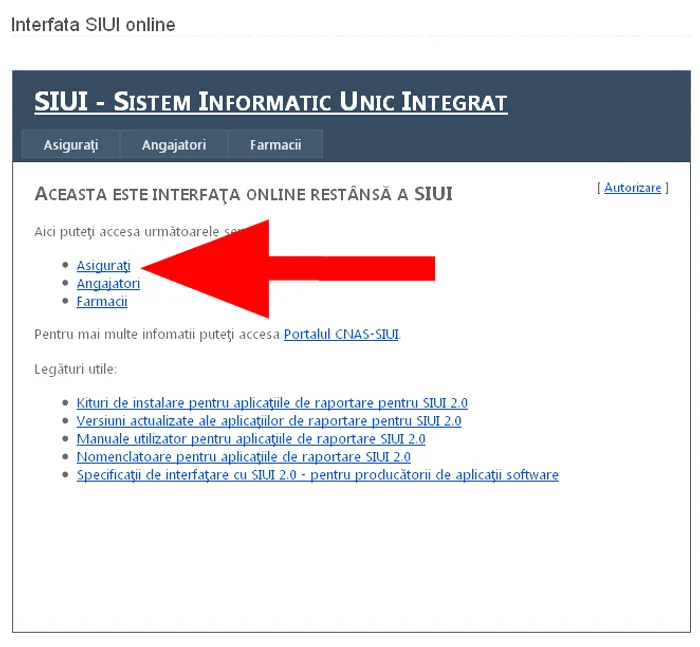Screen dimensions: 700x647
Task: Open Nomenclatoare pentru aplicațiile de raportare link
Action: pos(243,457)
